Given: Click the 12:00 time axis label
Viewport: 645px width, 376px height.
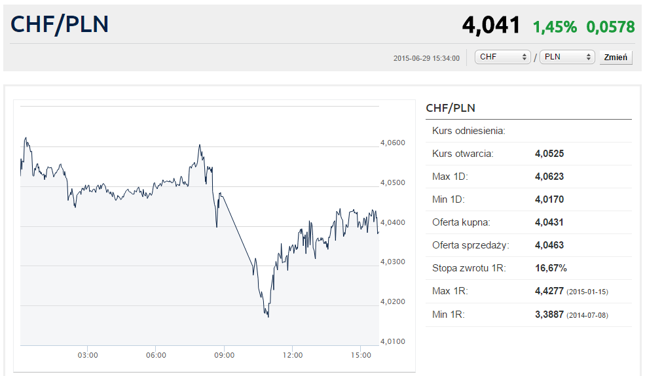Looking at the screenshot, I should tap(292, 355).
